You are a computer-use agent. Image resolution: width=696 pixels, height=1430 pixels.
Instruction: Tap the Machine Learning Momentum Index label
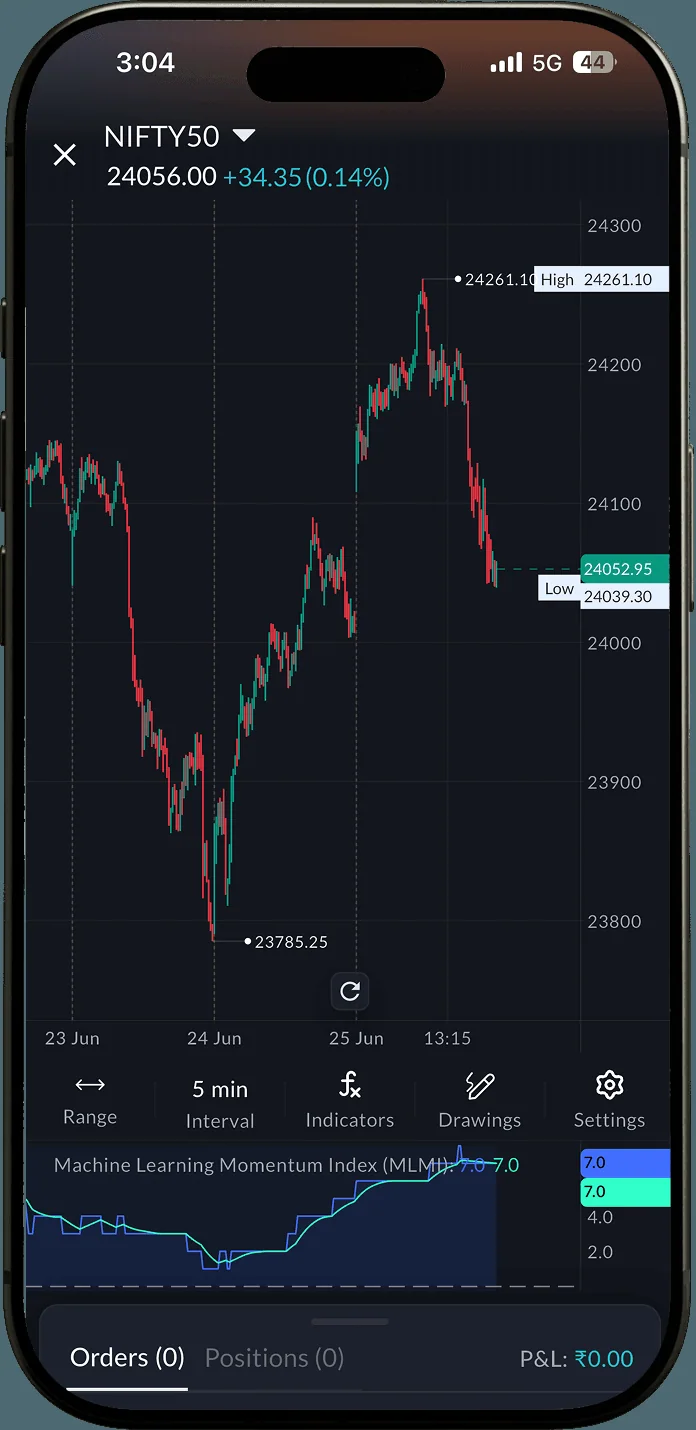click(255, 1165)
